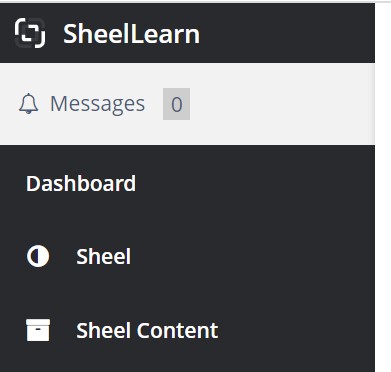Click the word Content in Sheel Content
Viewport: 391px width, 372px height.
pyautogui.click(x=178, y=330)
